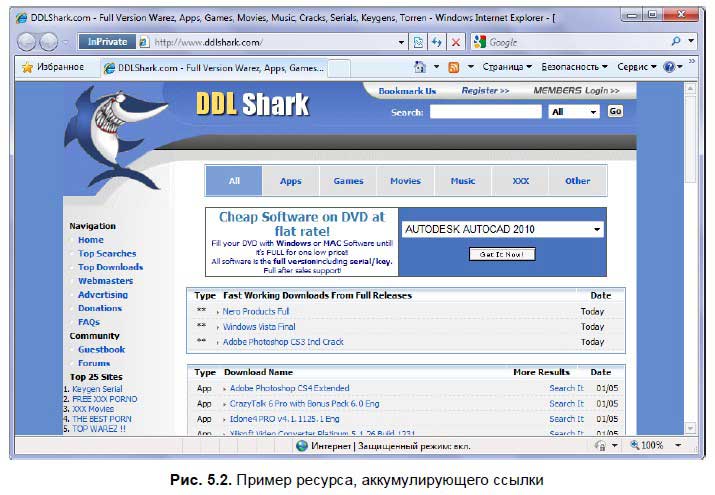Click the Bookmark Us link
715x495 pixels.
(407, 91)
